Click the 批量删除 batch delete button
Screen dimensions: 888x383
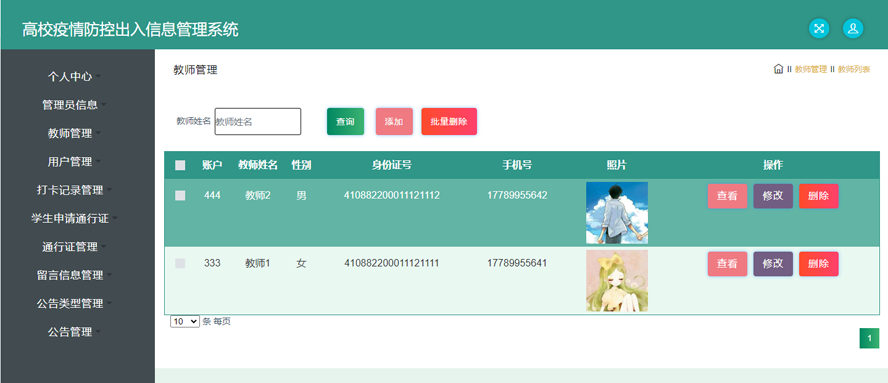tap(449, 121)
